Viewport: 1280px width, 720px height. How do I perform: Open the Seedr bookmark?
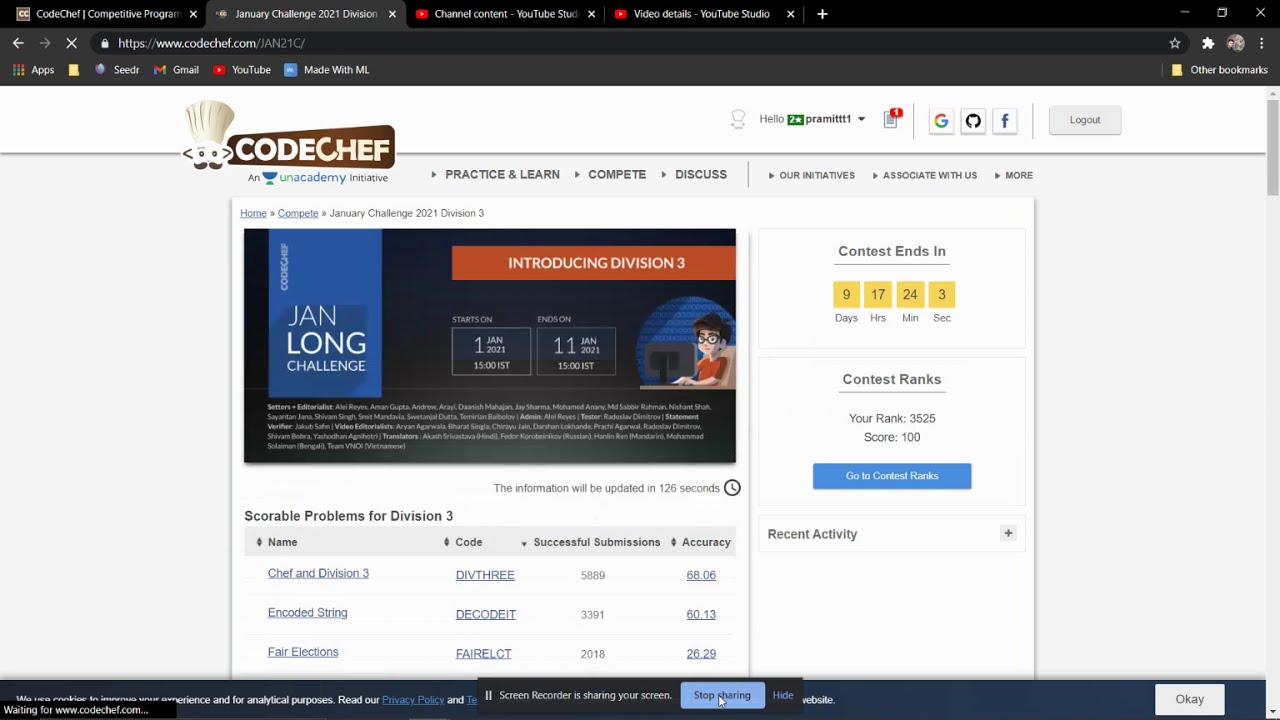coord(117,70)
